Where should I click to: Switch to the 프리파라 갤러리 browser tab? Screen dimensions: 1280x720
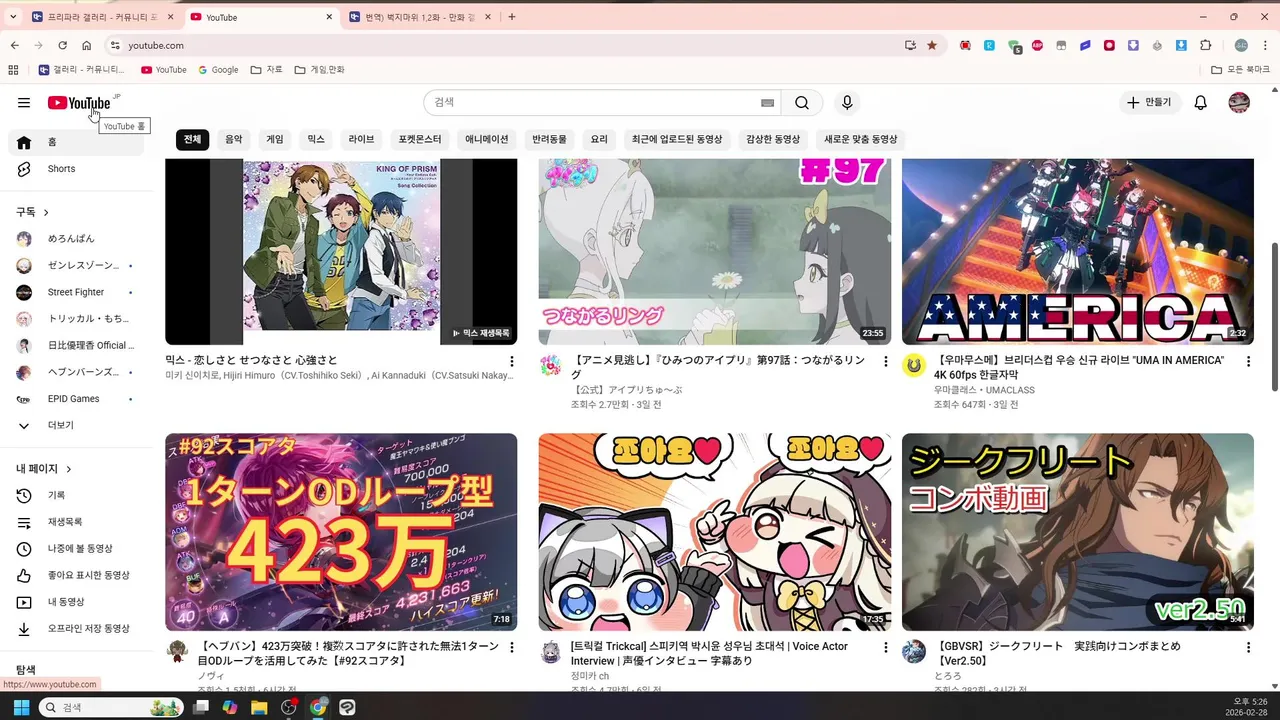[x=102, y=17]
